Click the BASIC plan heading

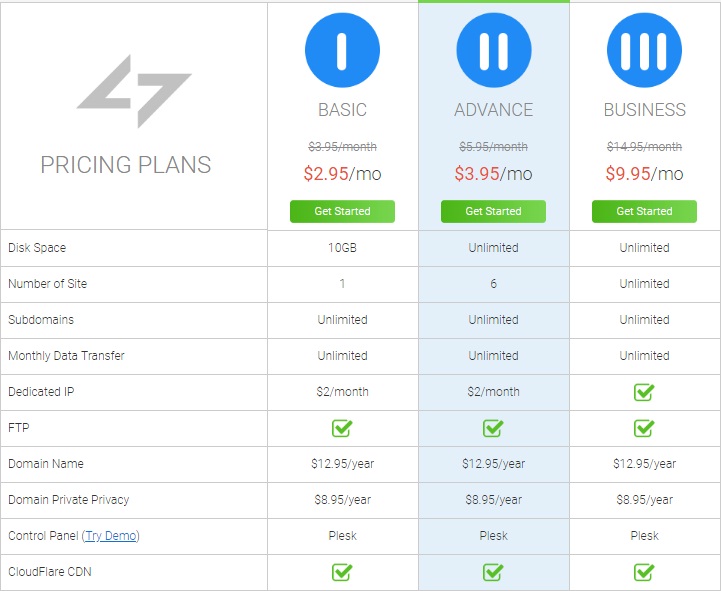(x=342, y=110)
